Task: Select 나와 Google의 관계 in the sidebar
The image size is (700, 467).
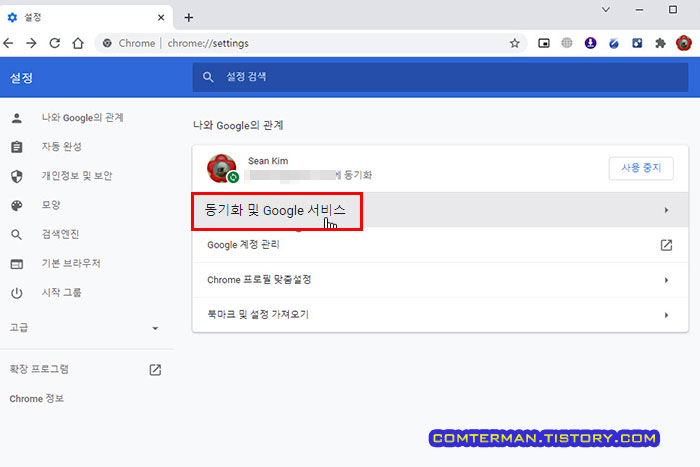Action: pyautogui.click(x=83, y=118)
